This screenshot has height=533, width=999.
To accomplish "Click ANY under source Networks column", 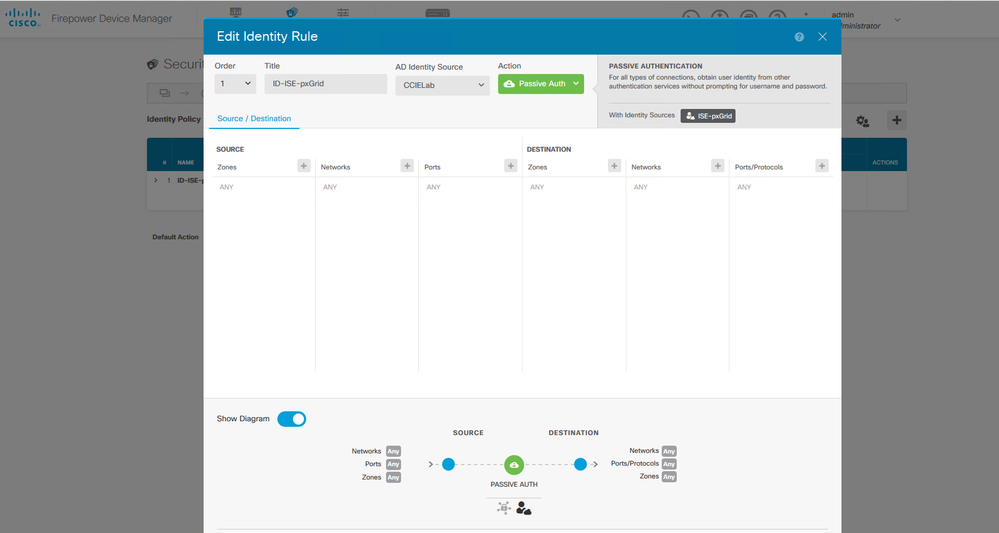I will 330,187.
